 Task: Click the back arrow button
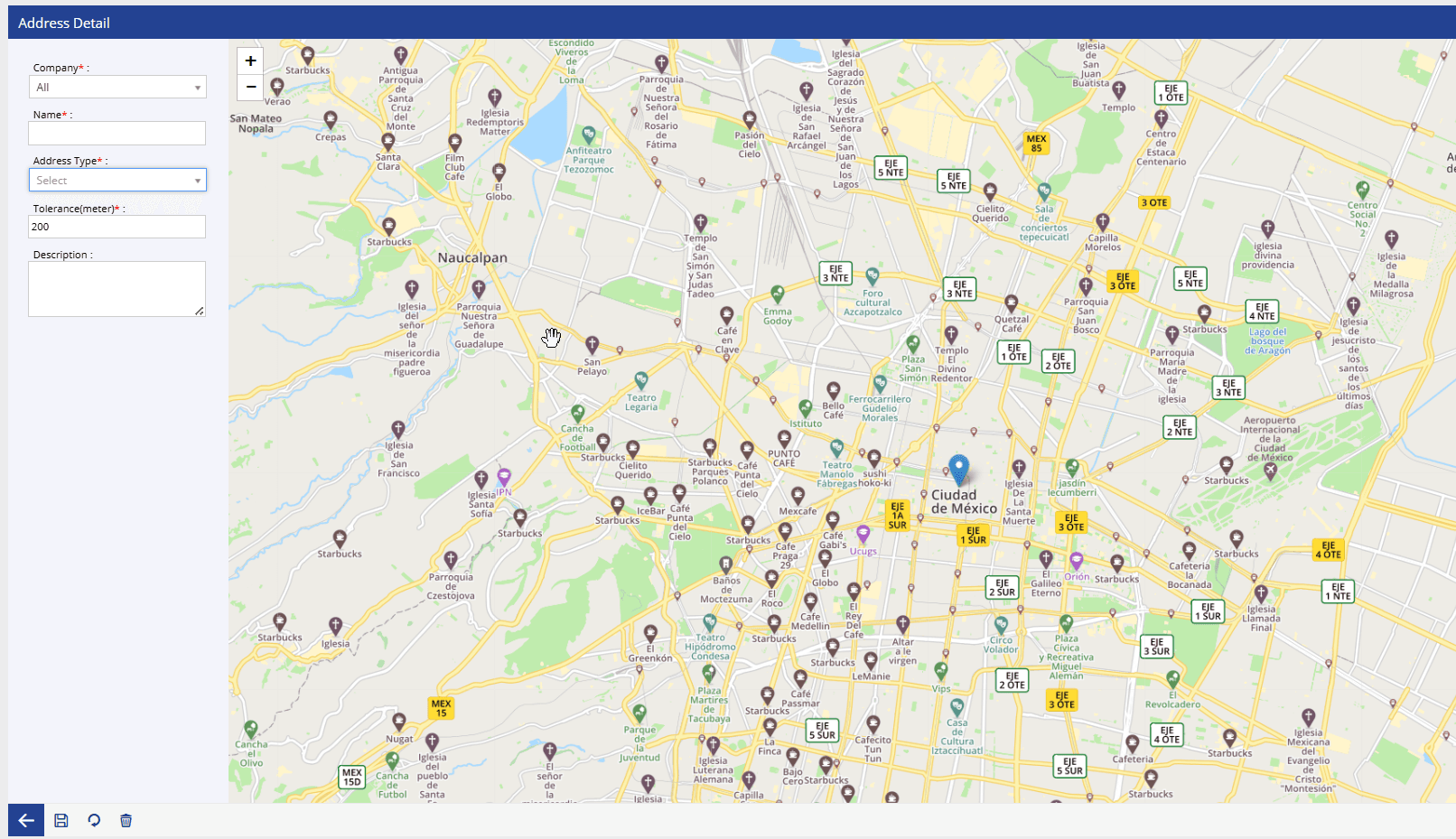pos(26,820)
